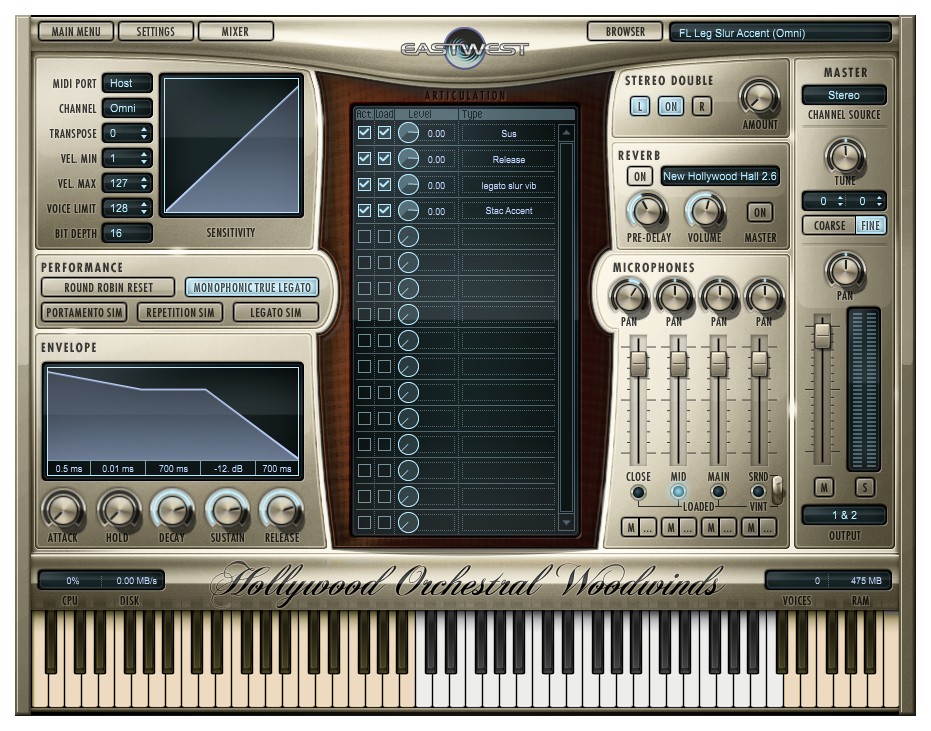Toggle Active checkbox for Stac Accent
Screen dimensions: 931x731
coord(365,210)
